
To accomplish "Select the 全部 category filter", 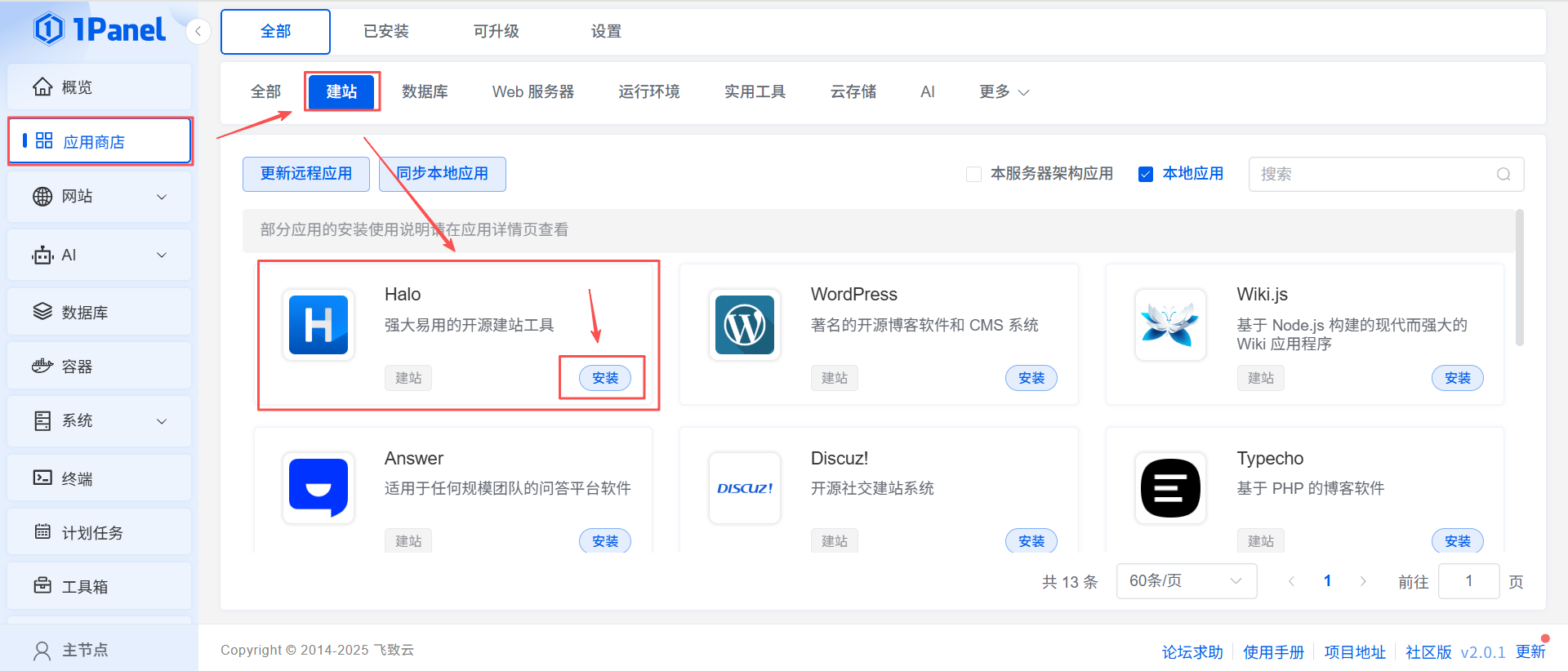I will coord(265,91).
